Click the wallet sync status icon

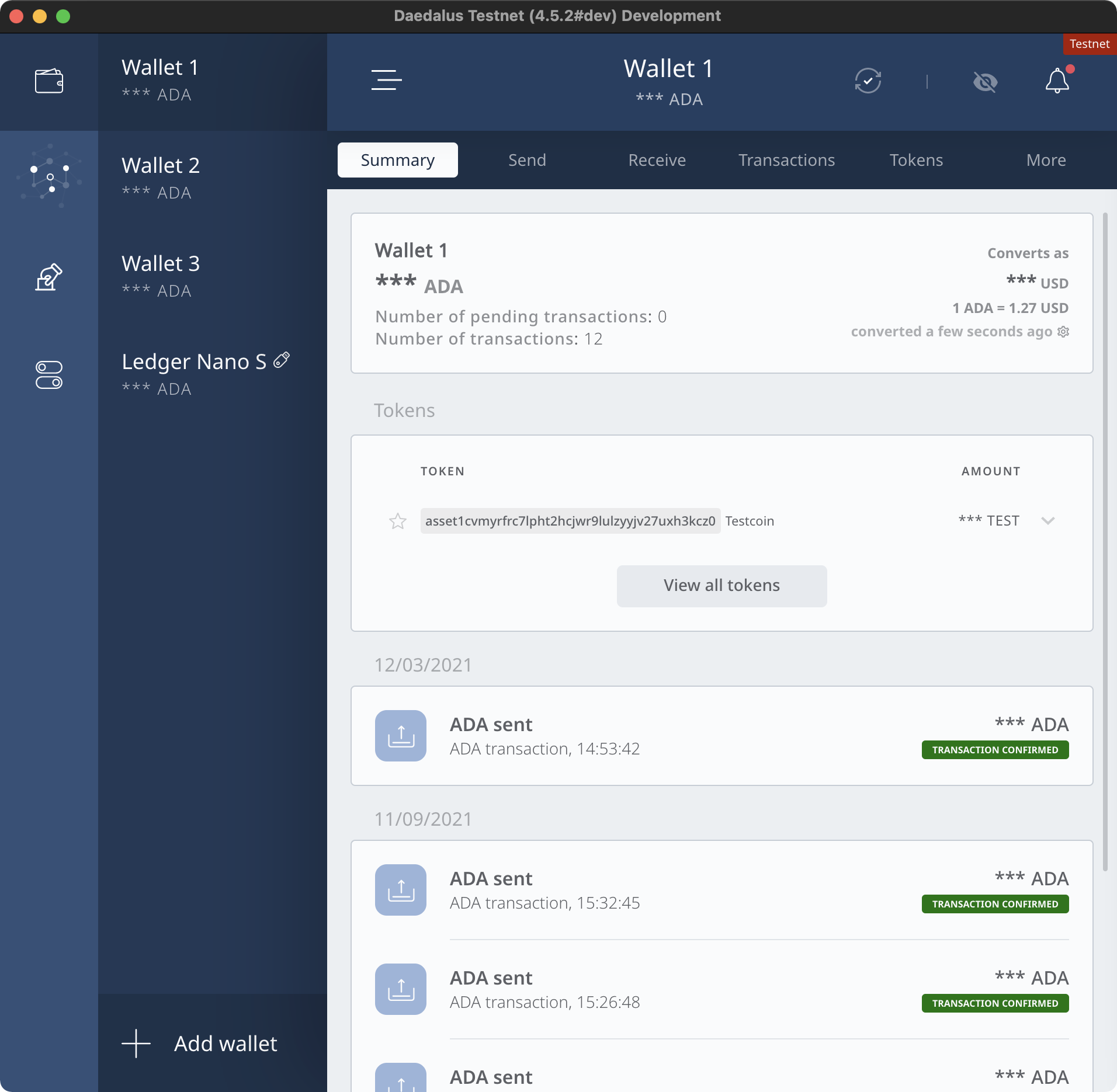(868, 81)
